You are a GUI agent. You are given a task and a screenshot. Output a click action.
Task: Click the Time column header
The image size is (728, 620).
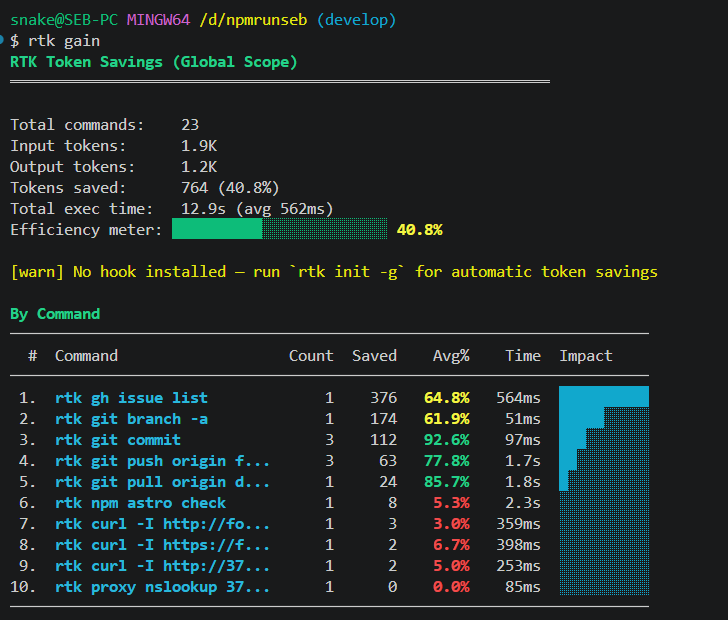[523, 356]
